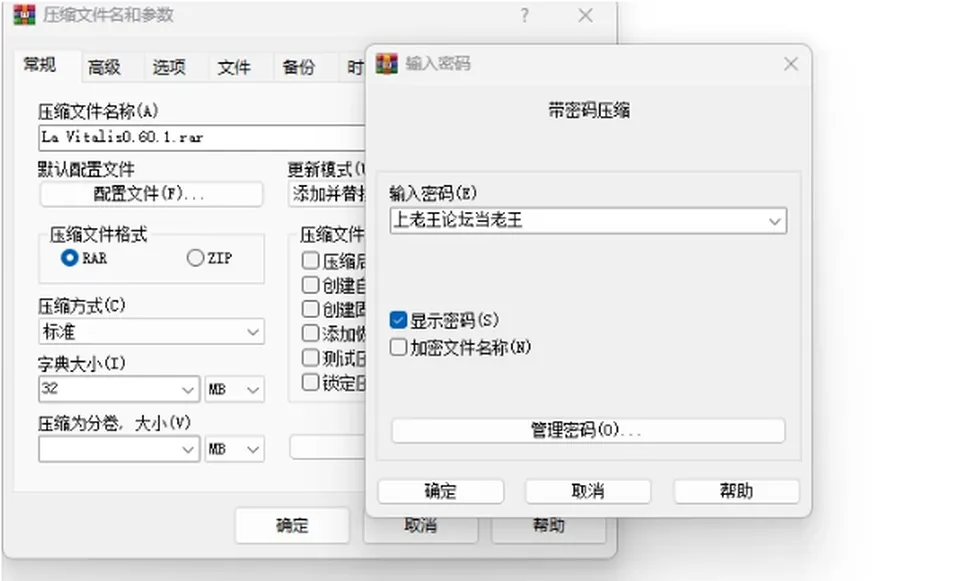The height and width of the screenshot is (581, 960).
Task: Click the WinRAR icon in password dialog title
Action: (x=386, y=64)
